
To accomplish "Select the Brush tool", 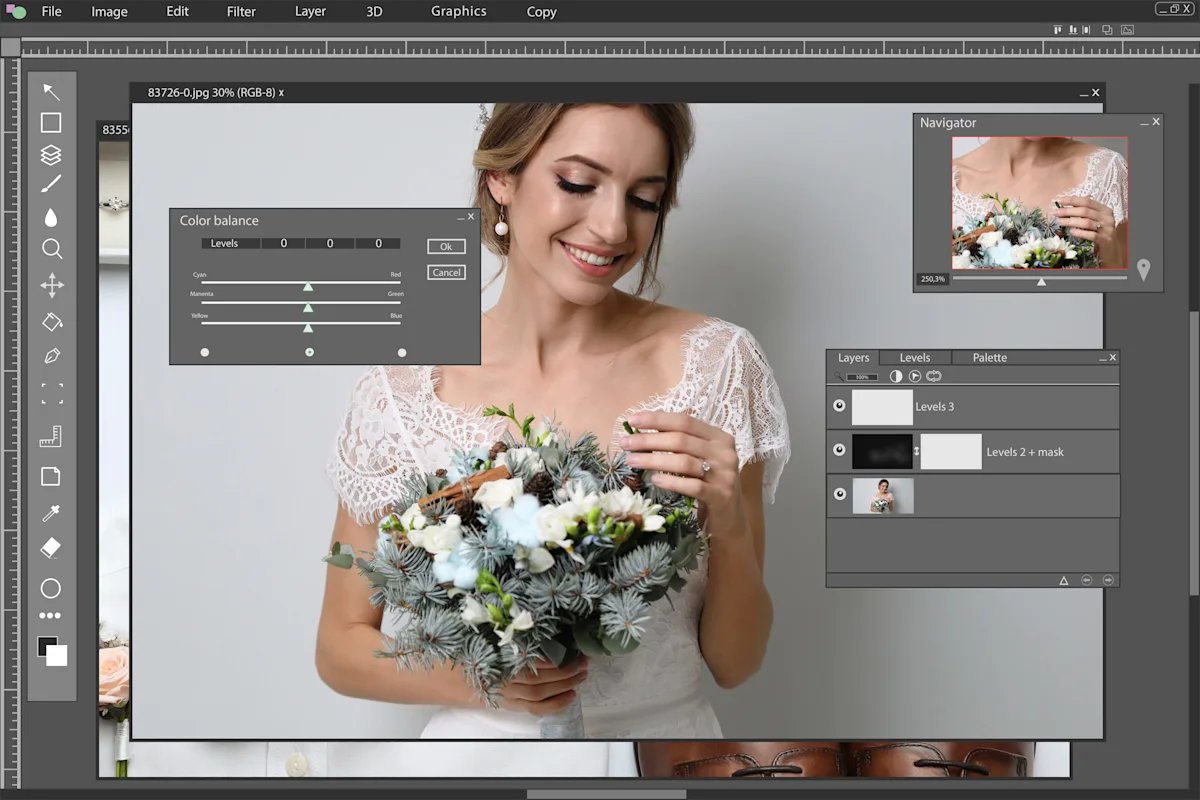I will click(51, 182).
